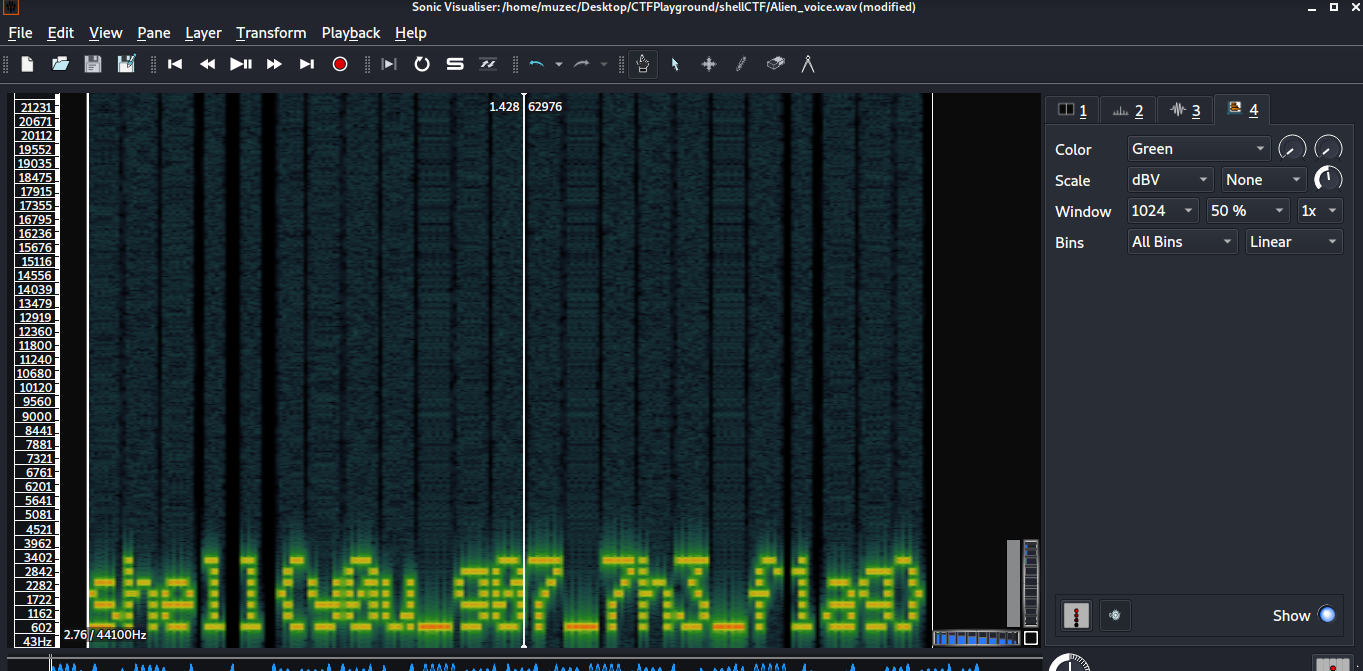Viewport: 1363px width, 671px height.
Task: Open the frequency scale dropdown showing Linear
Action: (x=1294, y=242)
